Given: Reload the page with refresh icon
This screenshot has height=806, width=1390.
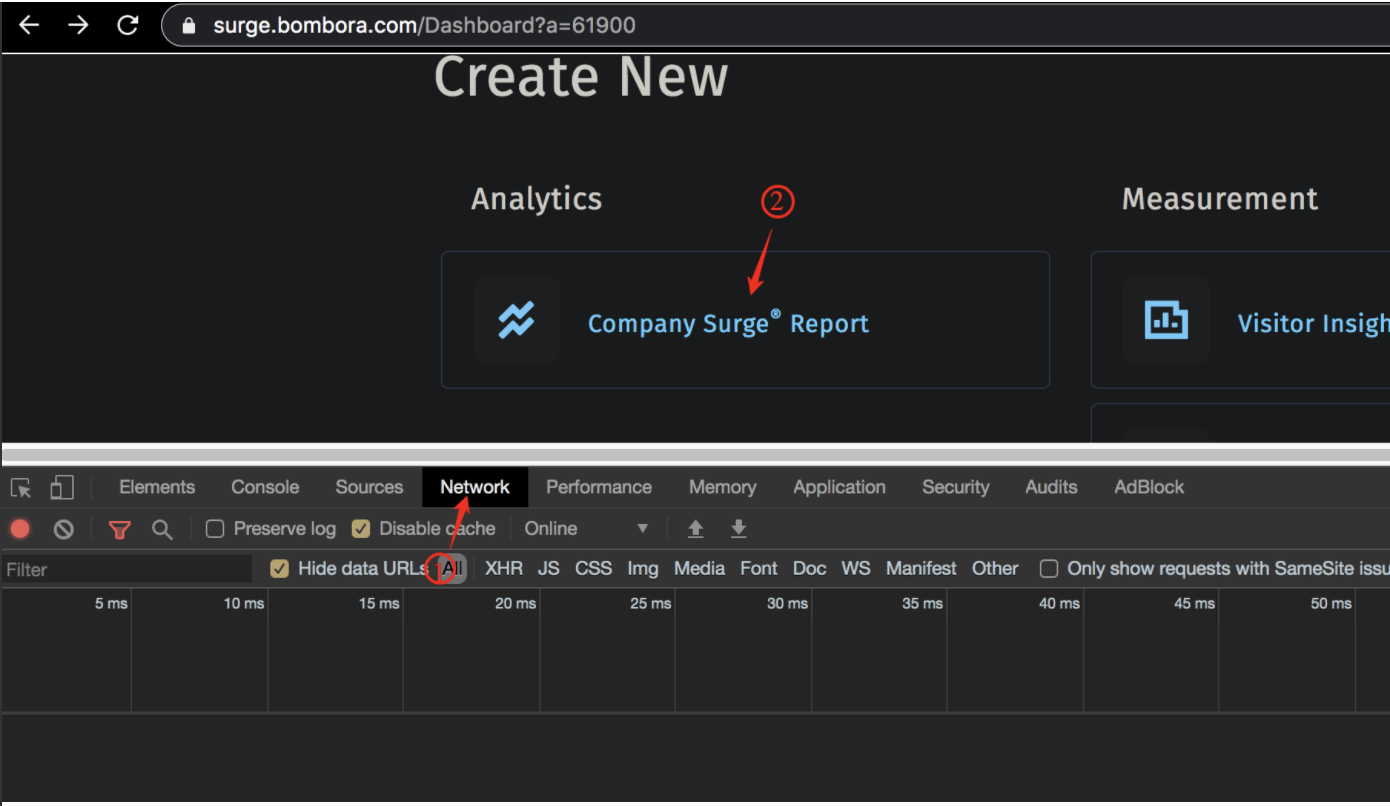Looking at the screenshot, I should coord(128,25).
